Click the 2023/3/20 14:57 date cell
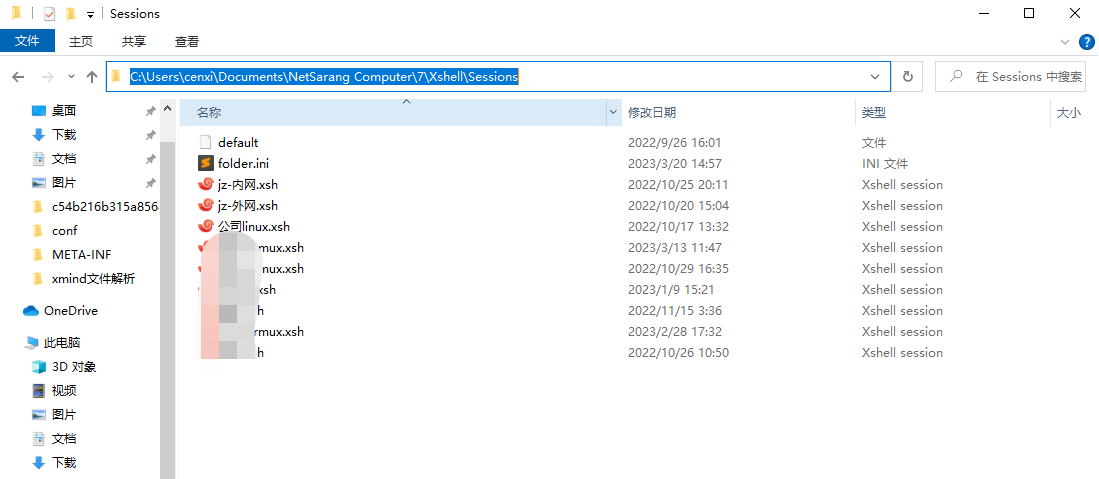 pos(674,163)
